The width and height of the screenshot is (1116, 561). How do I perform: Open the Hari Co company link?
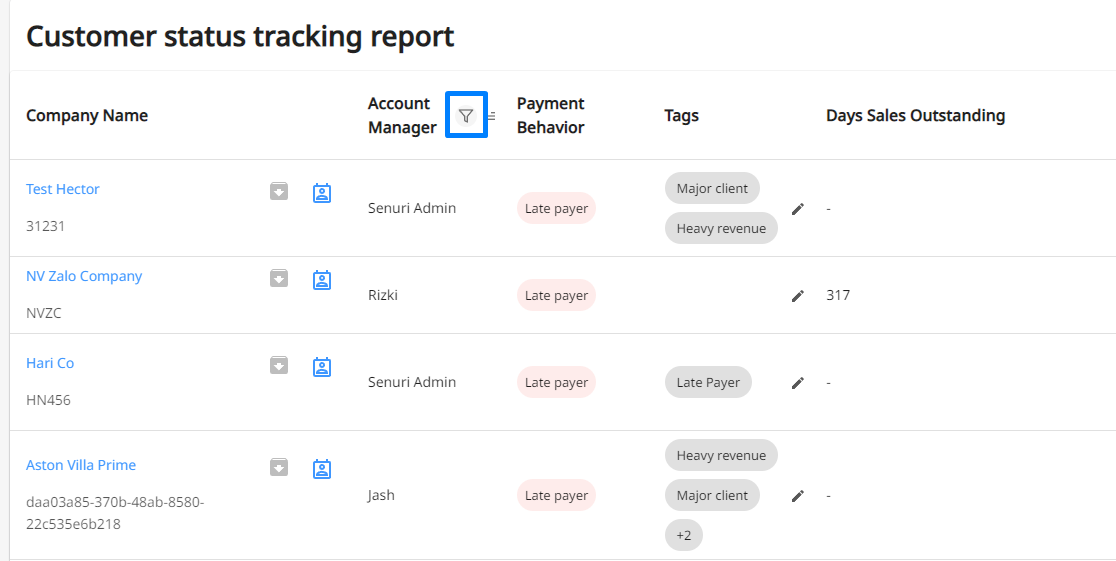tap(50, 363)
